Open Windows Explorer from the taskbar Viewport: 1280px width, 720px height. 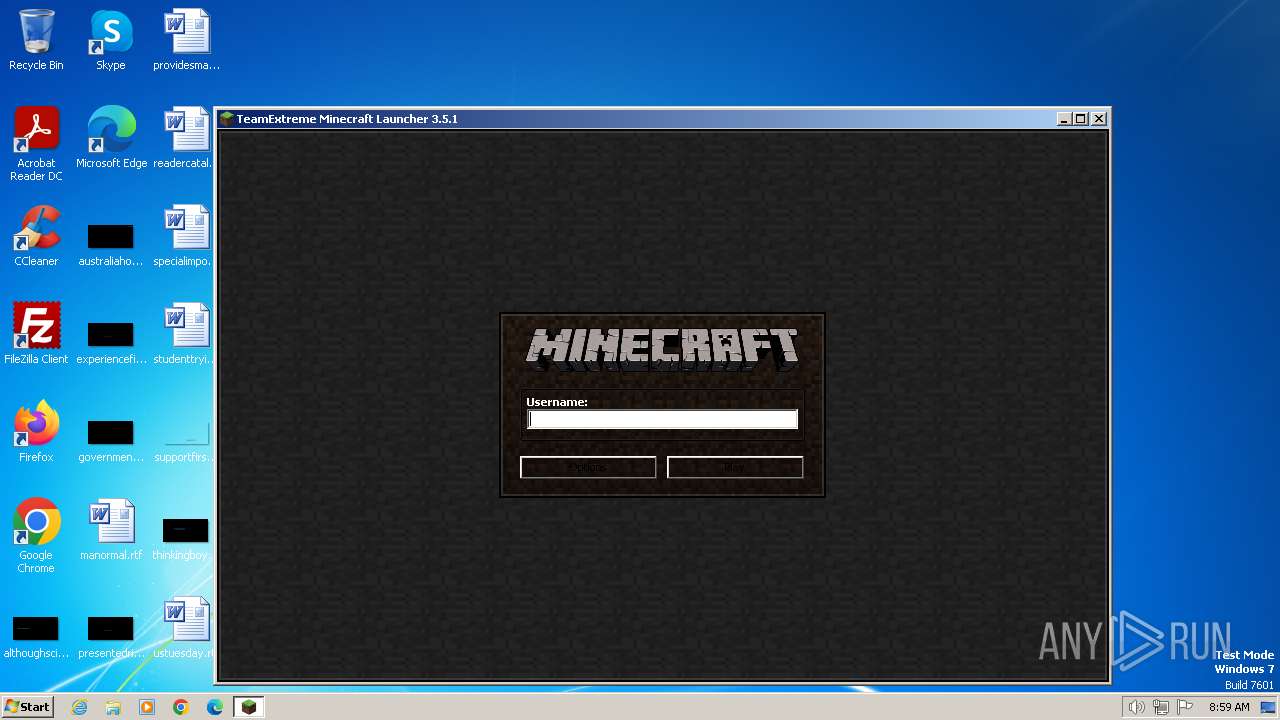[113, 707]
